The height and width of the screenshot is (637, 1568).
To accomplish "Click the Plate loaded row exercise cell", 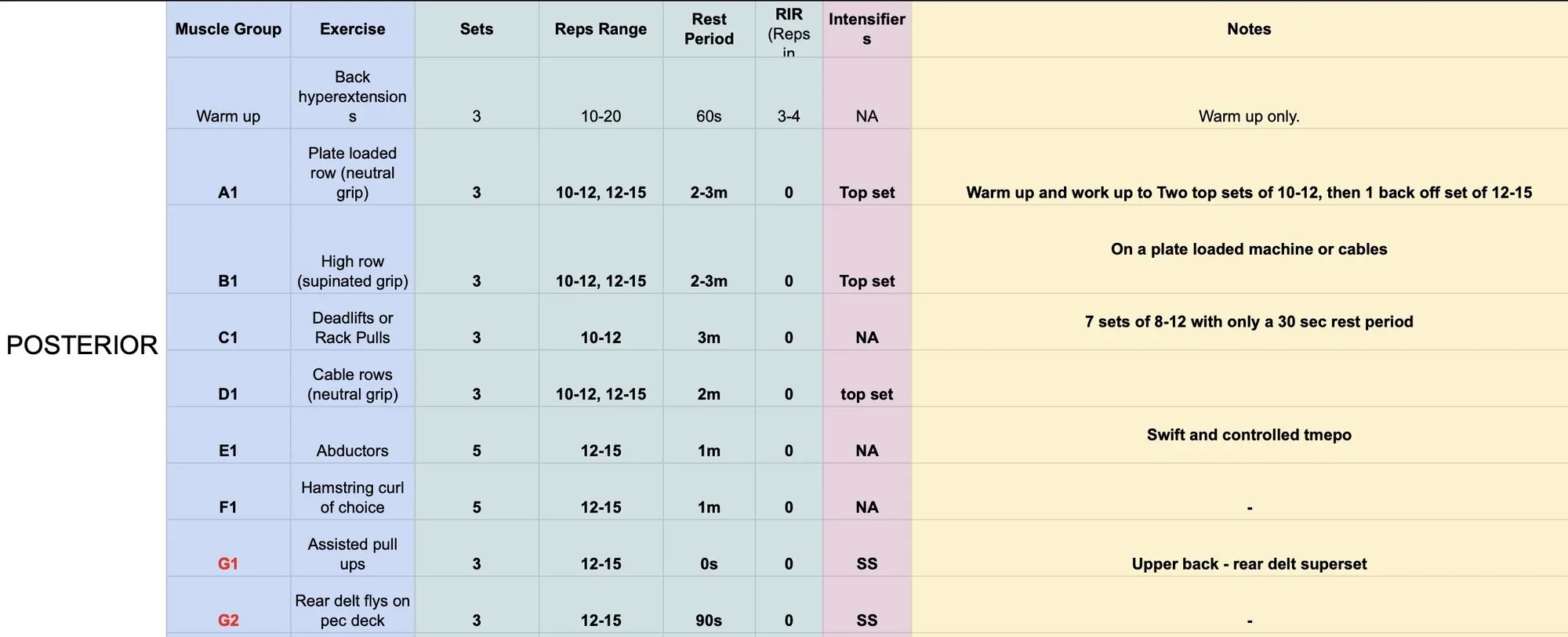I will pos(352,172).
